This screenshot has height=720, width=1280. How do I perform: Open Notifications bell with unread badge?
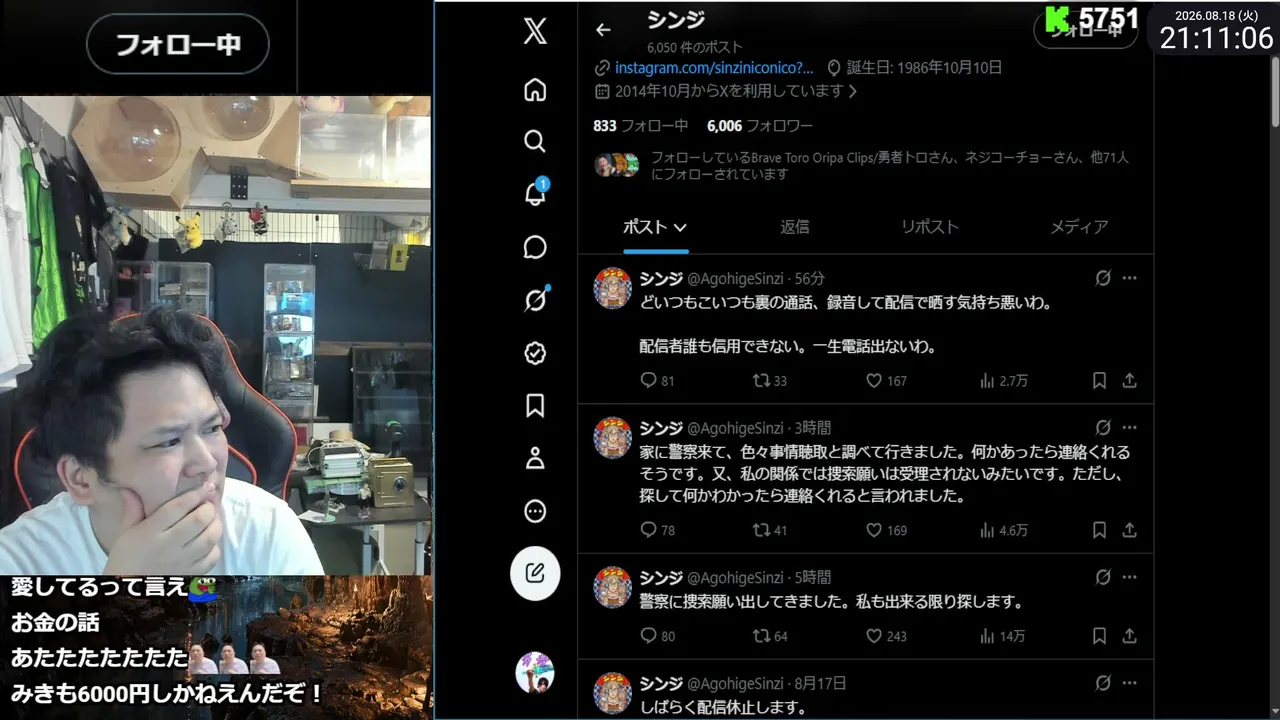[535, 194]
